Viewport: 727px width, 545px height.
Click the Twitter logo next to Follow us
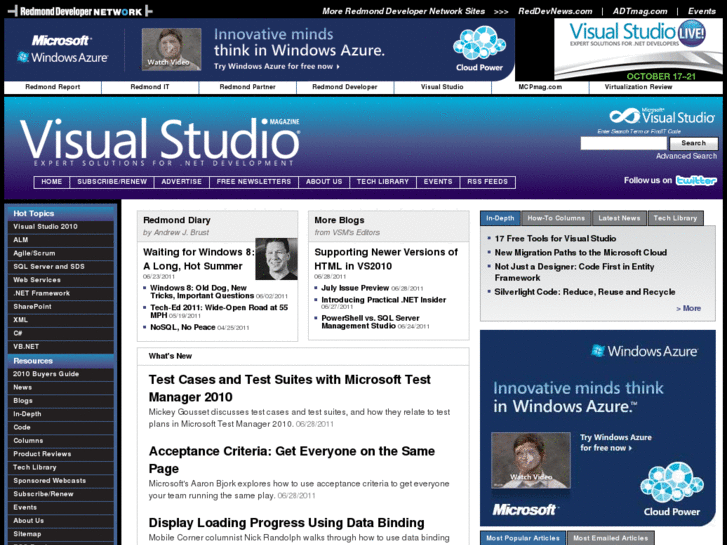click(x=696, y=180)
